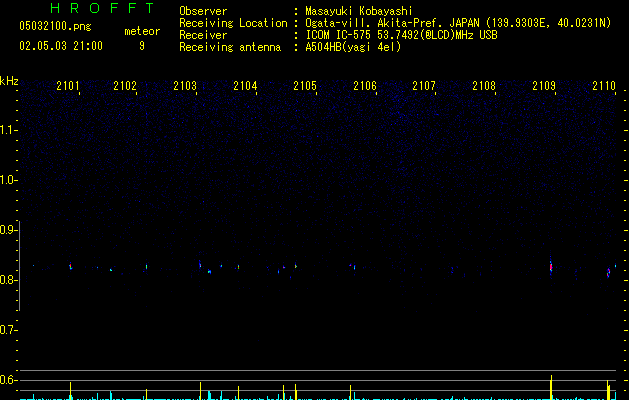Select the meteor count value 9
The height and width of the screenshot is (400, 629).
pos(142,46)
